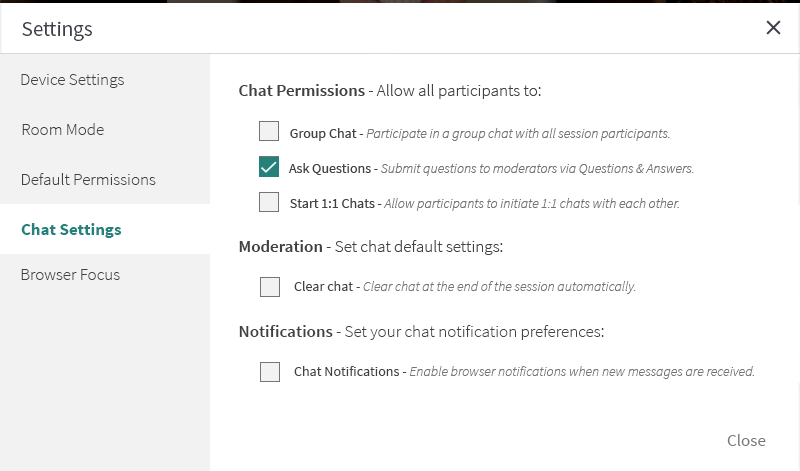Click the bold "Start 1:1 Chats" label text
This screenshot has width=800, height=471.
[332, 204]
